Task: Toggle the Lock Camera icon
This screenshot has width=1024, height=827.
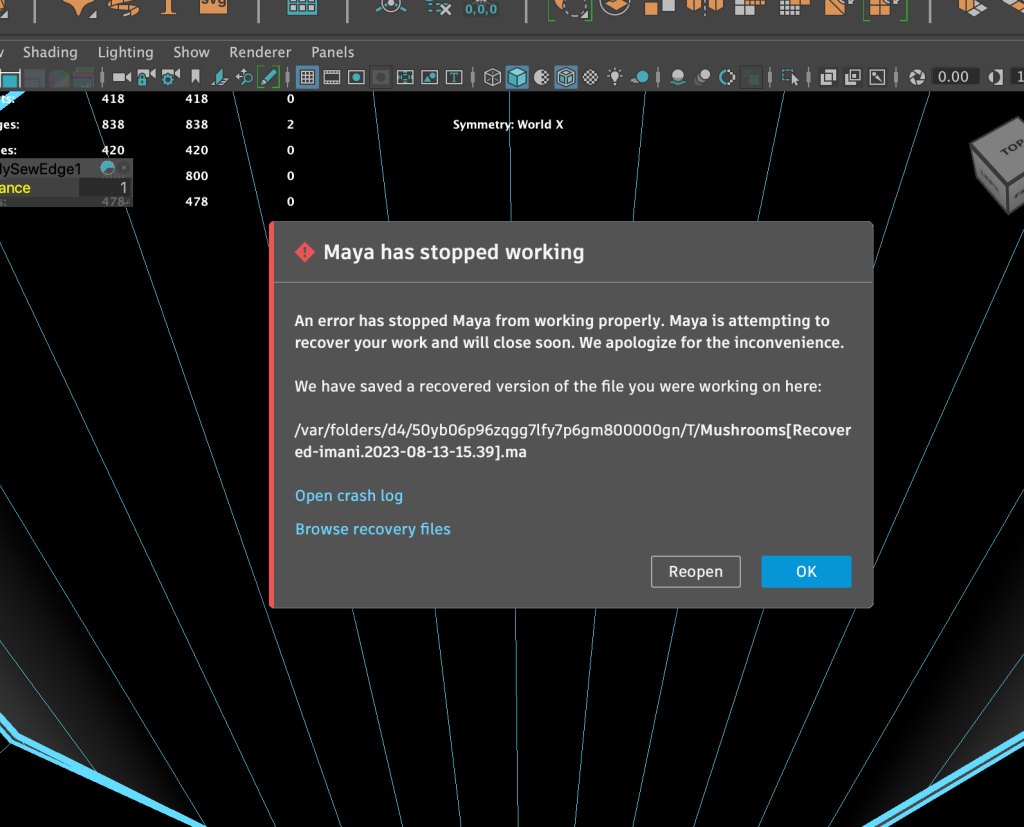Action: tap(146, 77)
